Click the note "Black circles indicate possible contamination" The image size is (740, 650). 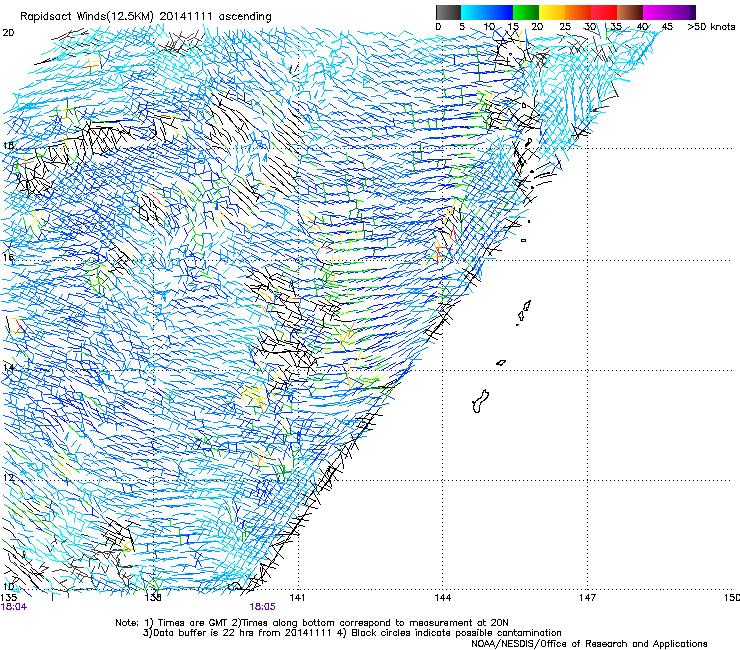click(456, 633)
